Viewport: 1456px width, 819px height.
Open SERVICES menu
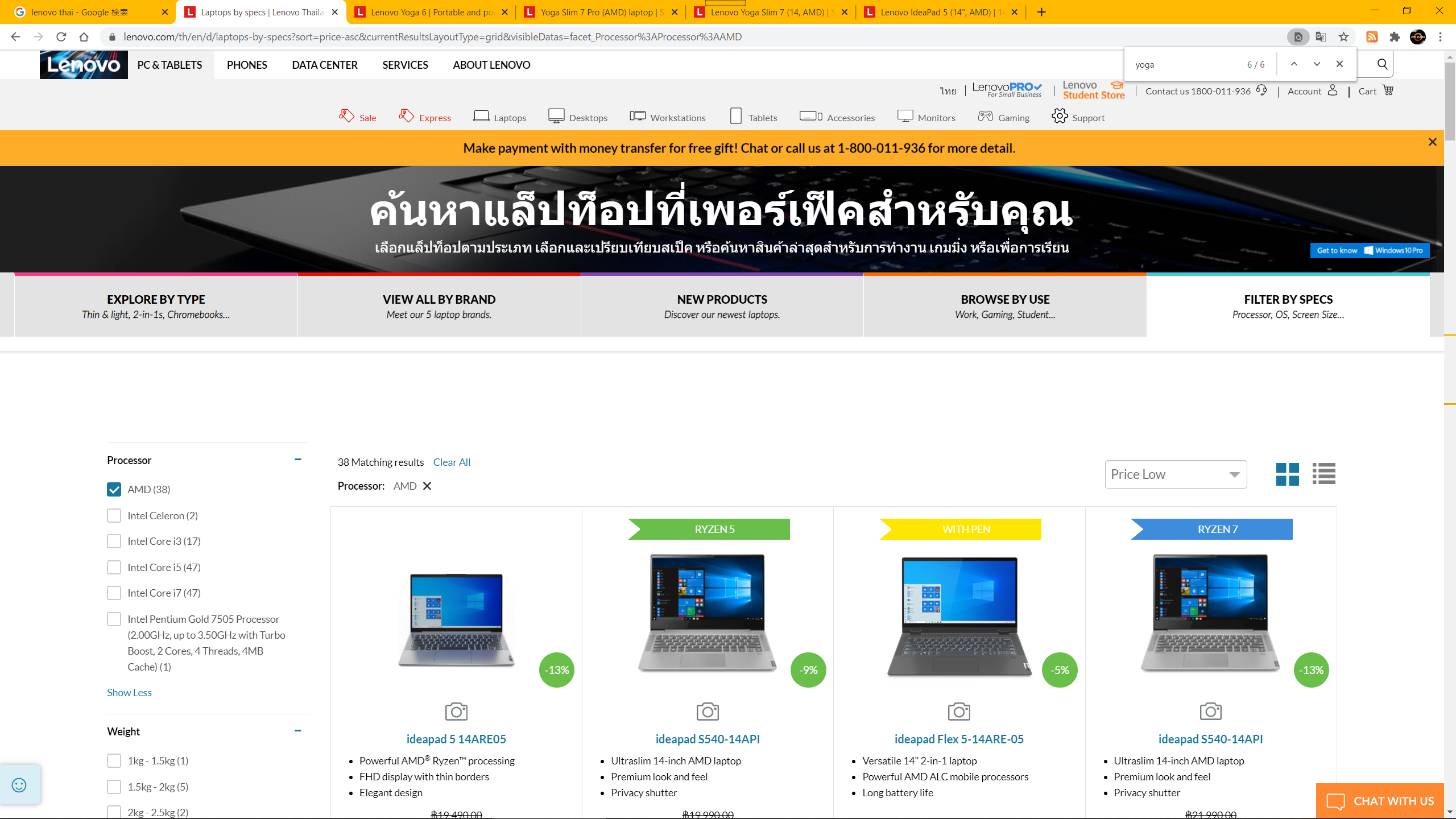coord(405,65)
